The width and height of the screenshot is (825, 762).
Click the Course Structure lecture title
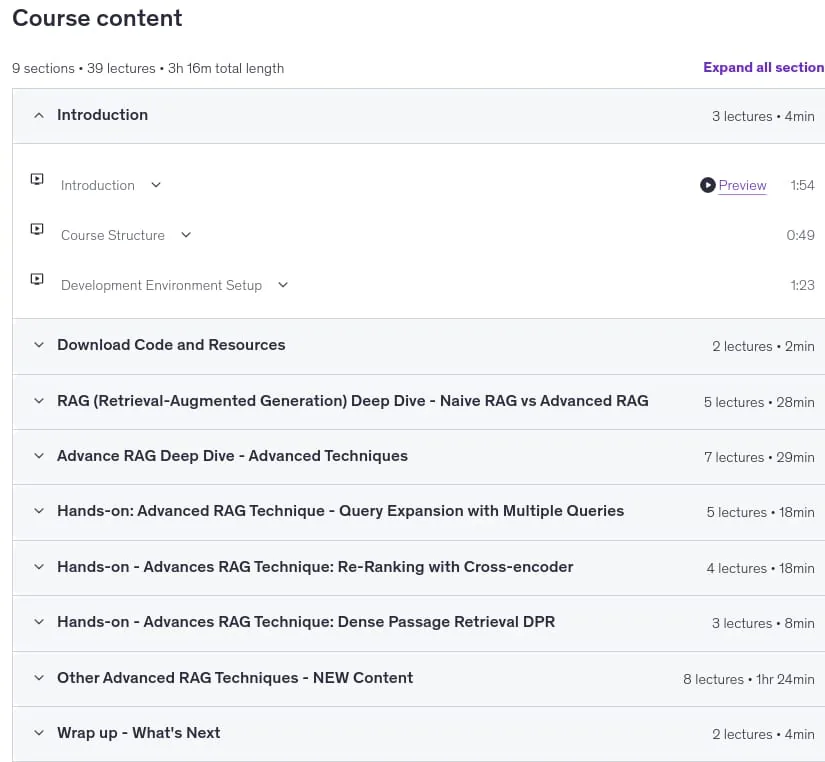(x=113, y=235)
